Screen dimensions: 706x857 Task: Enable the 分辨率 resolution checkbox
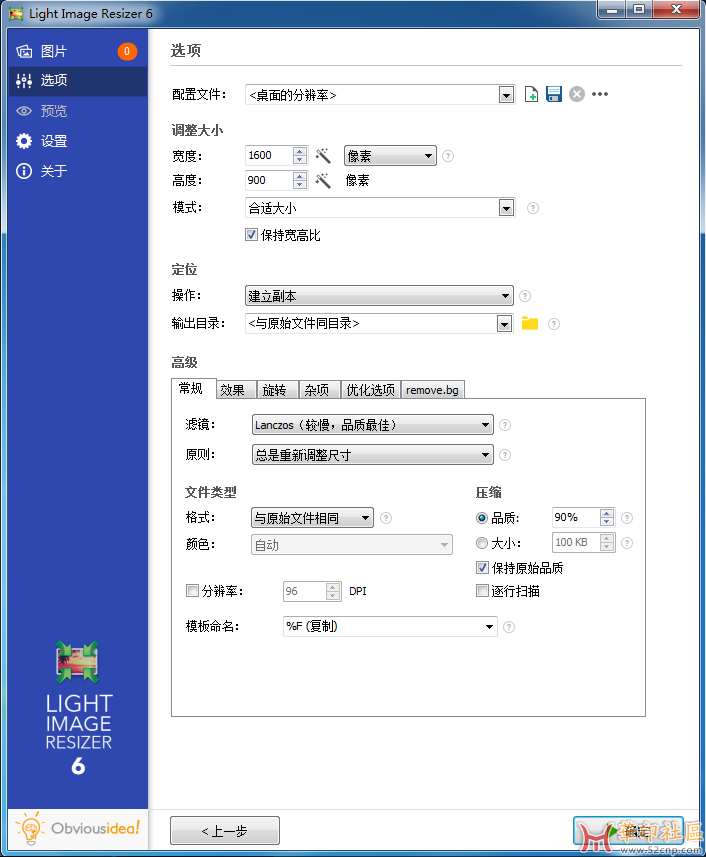[x=192, y=591]
